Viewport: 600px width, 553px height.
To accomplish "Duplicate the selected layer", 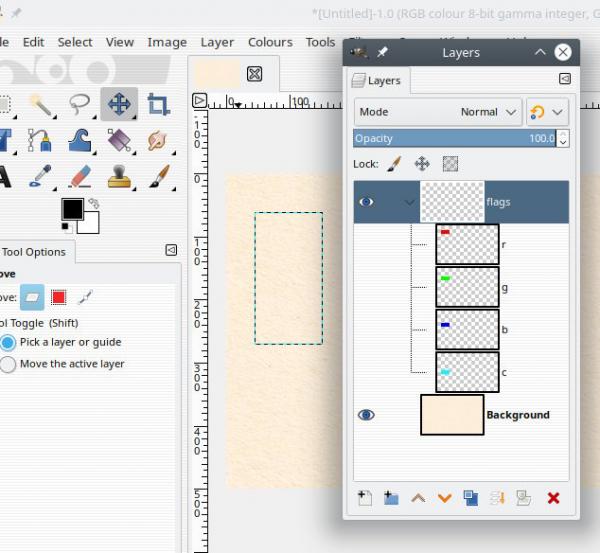I will 471,498.
